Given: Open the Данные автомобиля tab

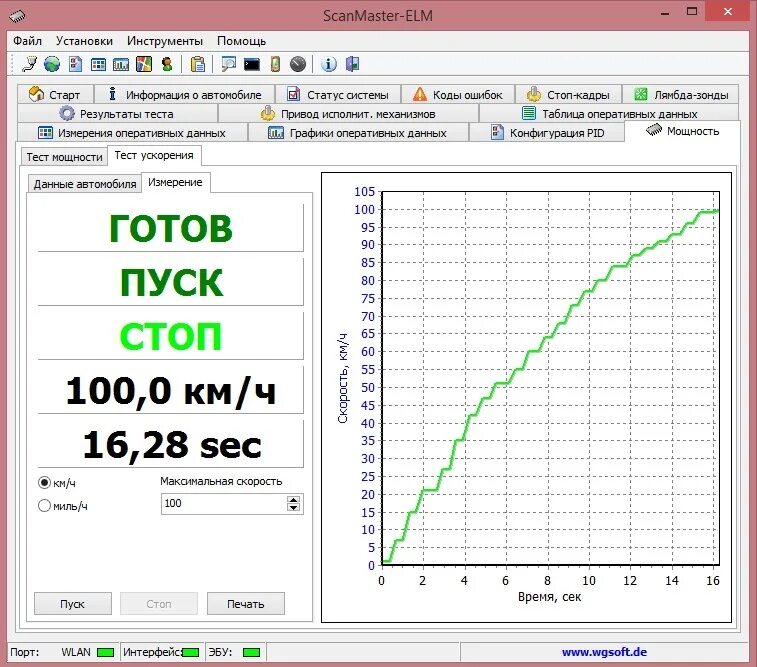Looking at the screenshot, I should pos(84,184).
